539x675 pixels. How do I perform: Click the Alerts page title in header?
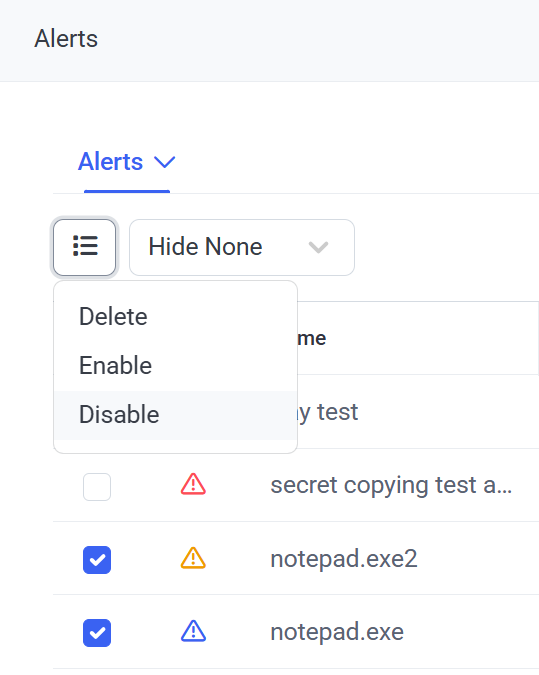pyautogui.click(x=66, y=39)
